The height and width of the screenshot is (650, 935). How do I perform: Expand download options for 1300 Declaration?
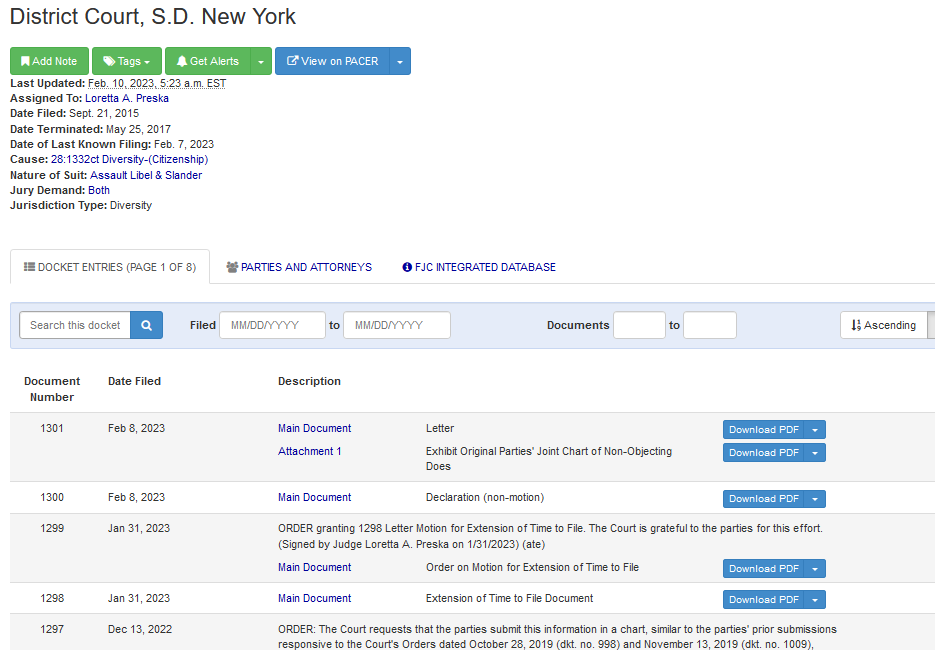[815, 499]
